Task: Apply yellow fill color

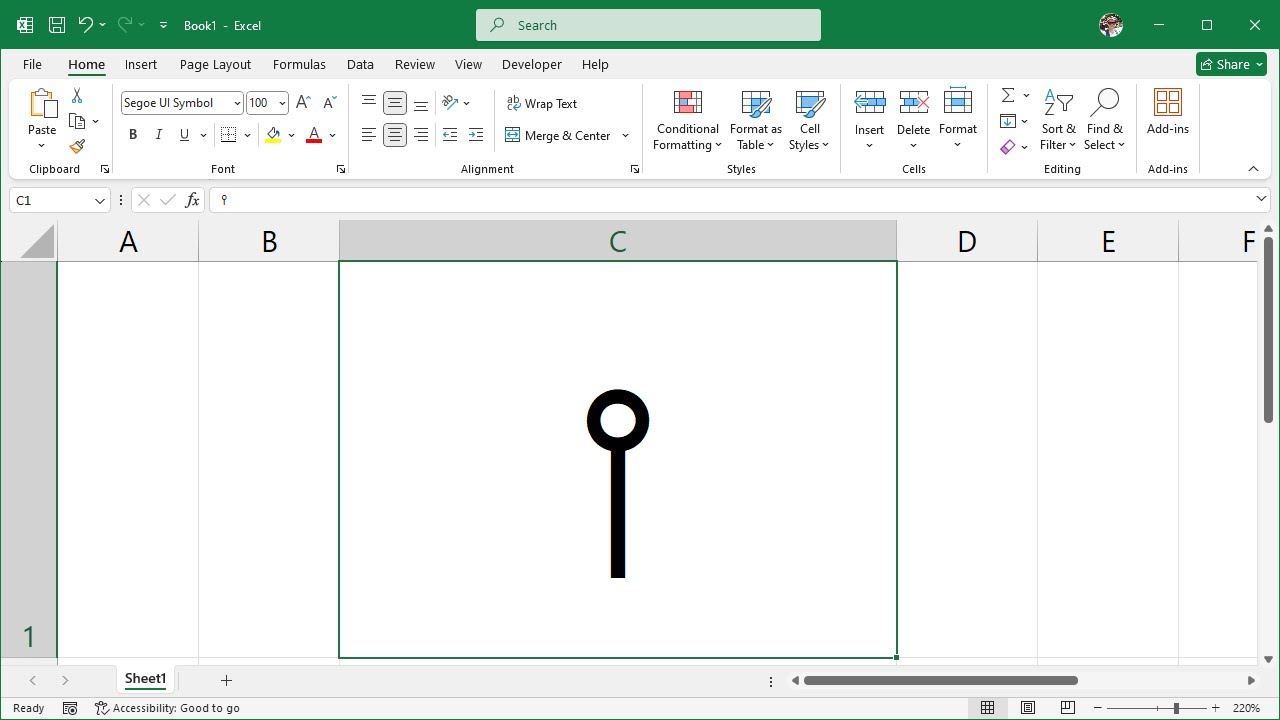Action: pyautogui.click(x=273, y=135)
